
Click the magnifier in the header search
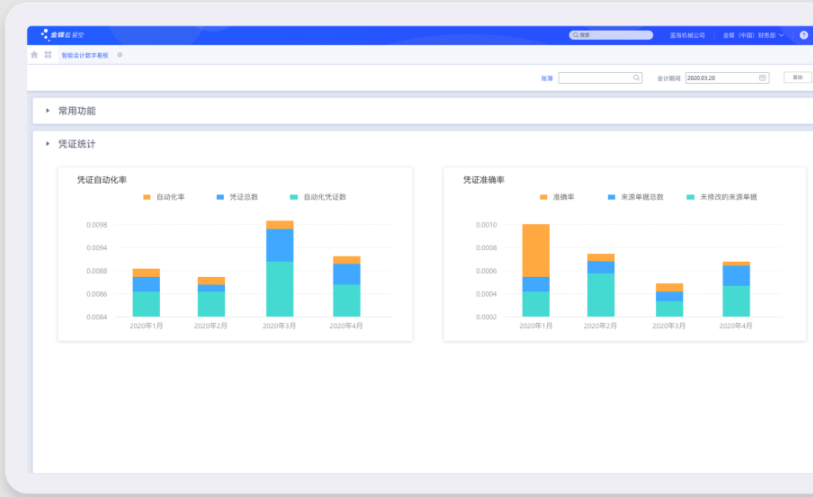click(576, 35)
